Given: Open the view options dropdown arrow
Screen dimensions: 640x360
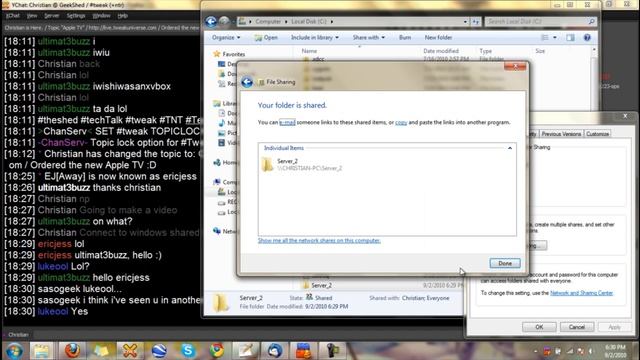Looking at the screenshot, I should click(555, 38).
